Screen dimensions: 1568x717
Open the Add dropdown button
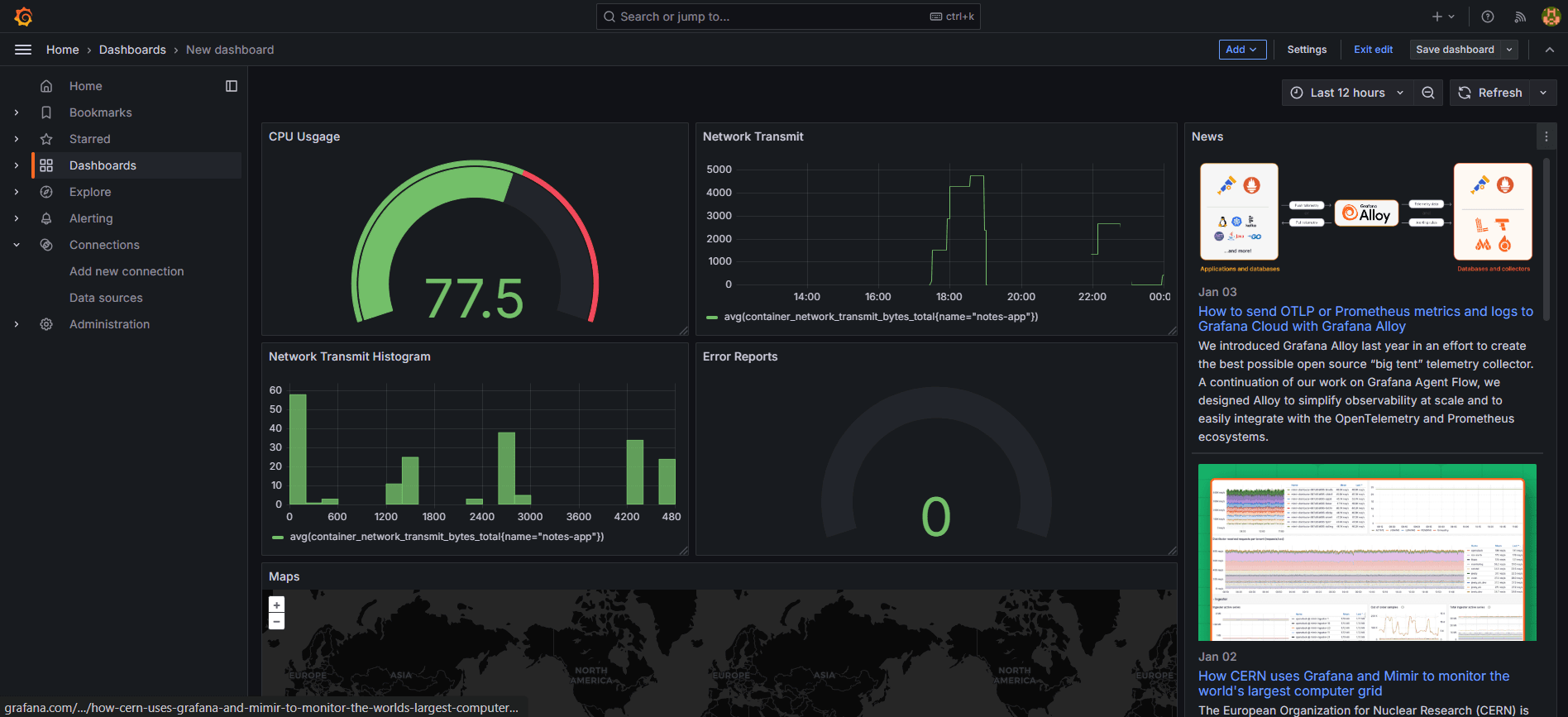[x=1242, y=50]
